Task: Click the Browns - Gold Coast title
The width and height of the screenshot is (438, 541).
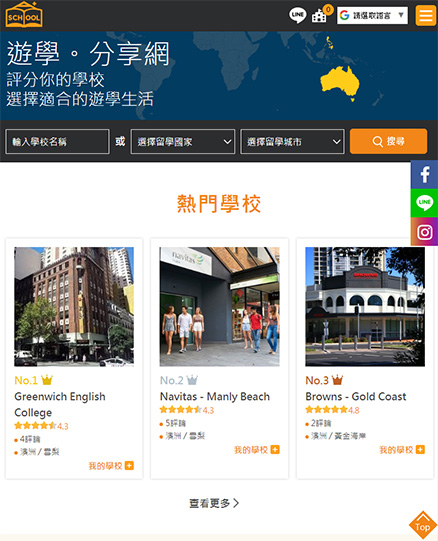Action: point(356,397)
